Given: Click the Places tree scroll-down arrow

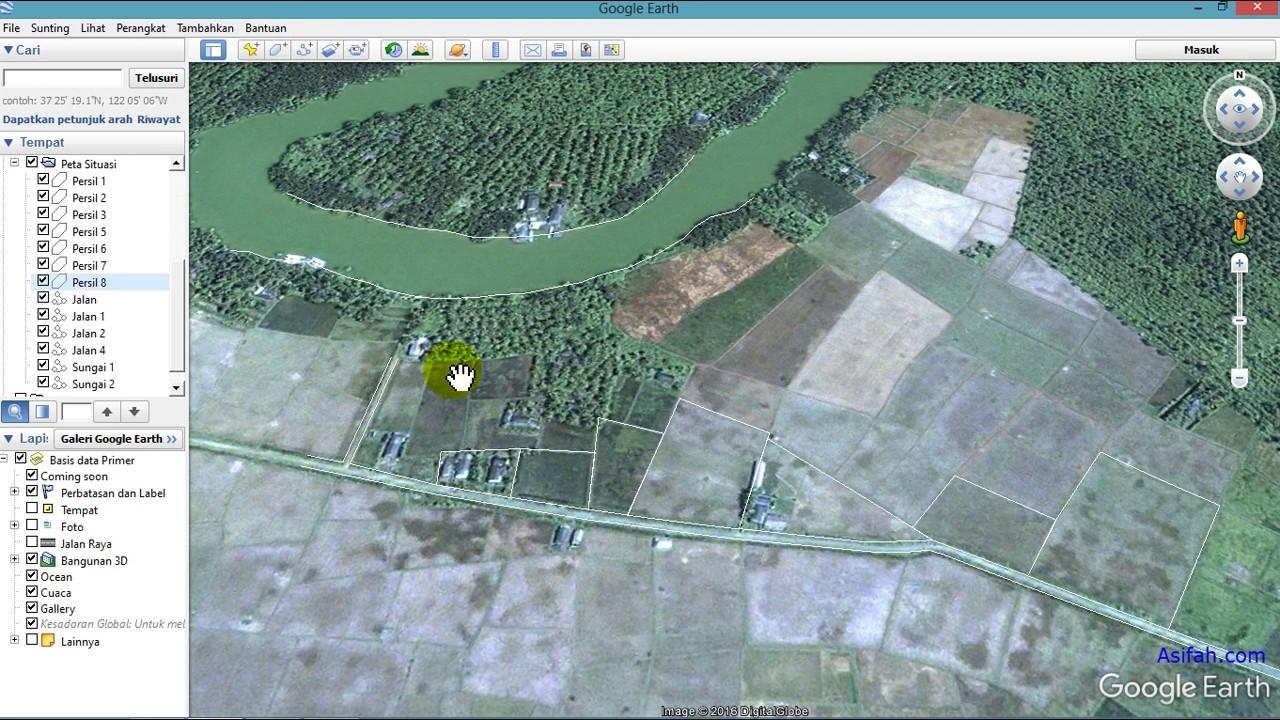Looking at the screenshot, I should [x=177, y=387].
